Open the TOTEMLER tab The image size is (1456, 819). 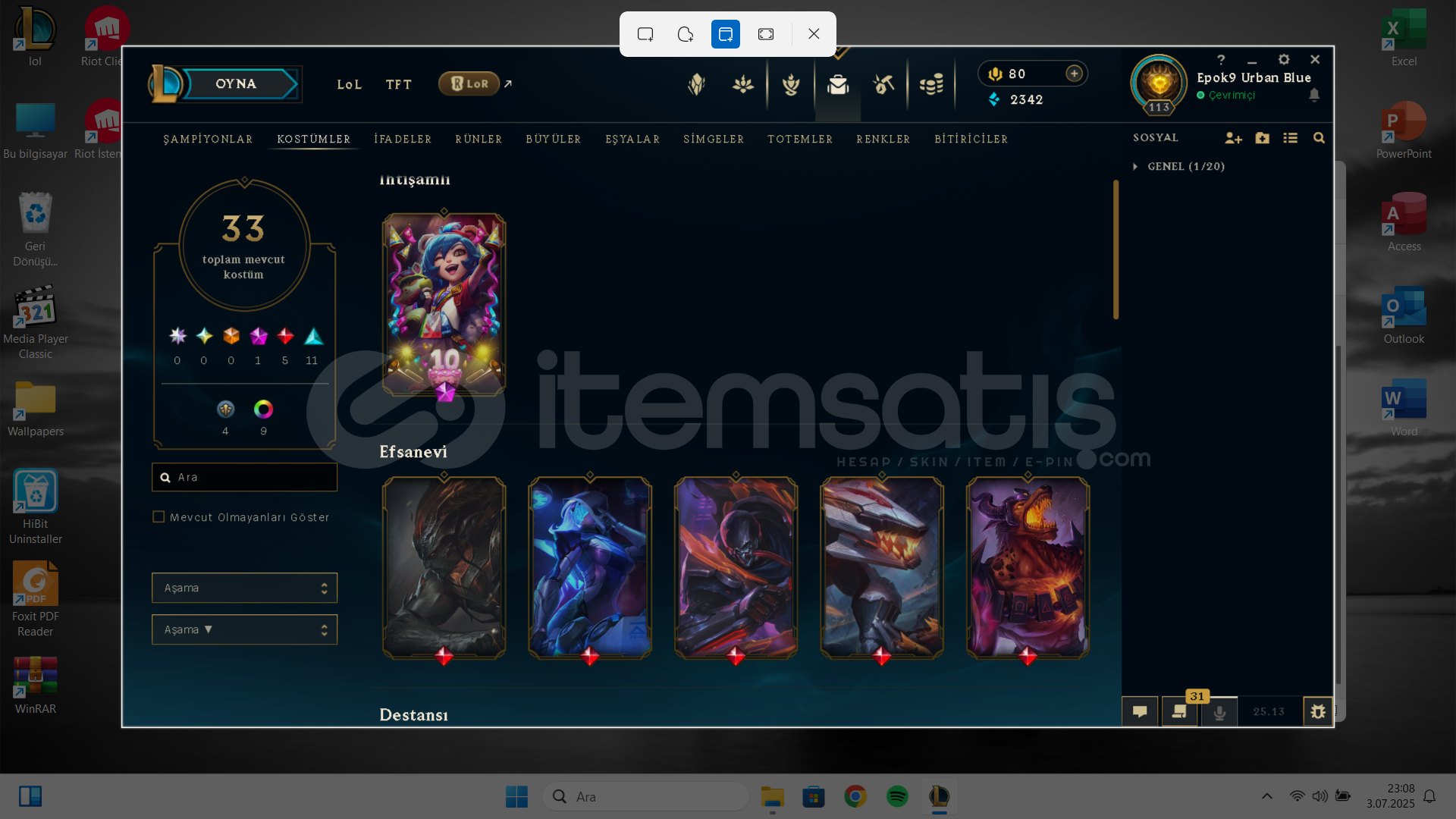click(800, 139)
